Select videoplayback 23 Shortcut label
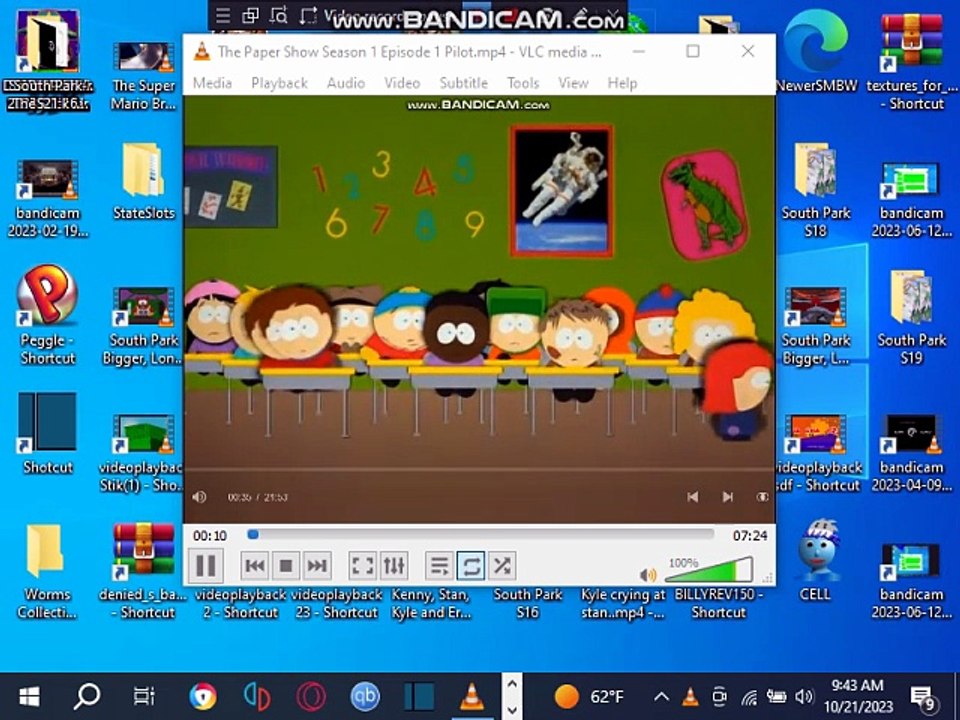Screen dimensions: 960x720 337,602
